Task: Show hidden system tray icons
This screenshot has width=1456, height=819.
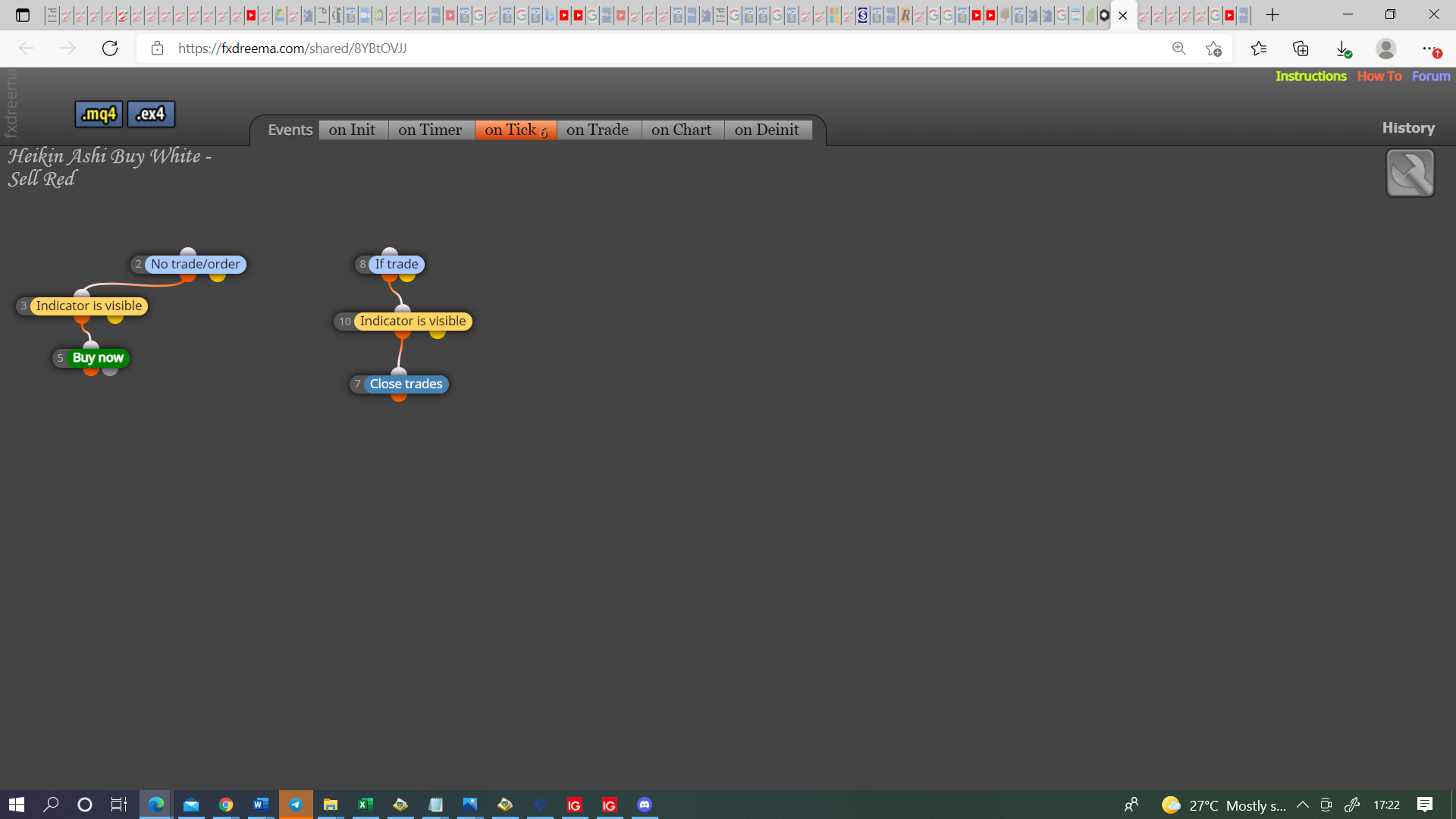Action: [1302, 805]
